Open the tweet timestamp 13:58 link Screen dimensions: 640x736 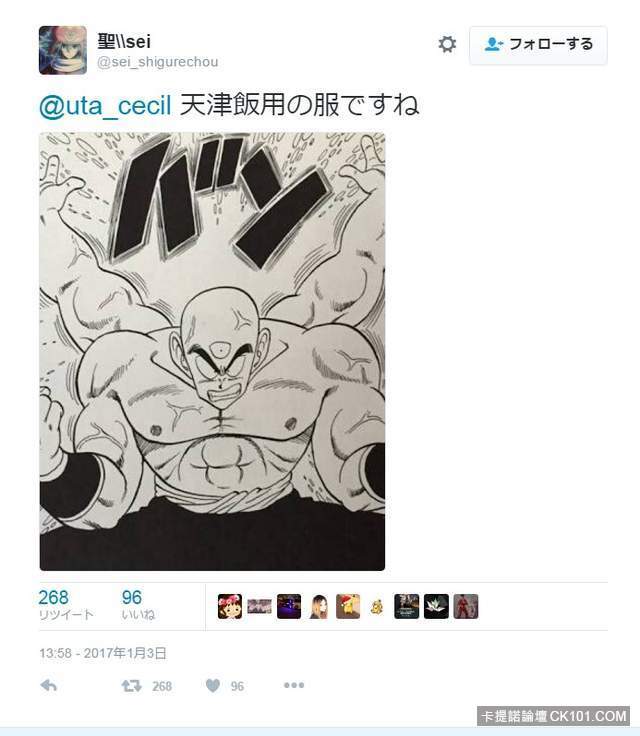pyautogui.click(x=103, y=653)
